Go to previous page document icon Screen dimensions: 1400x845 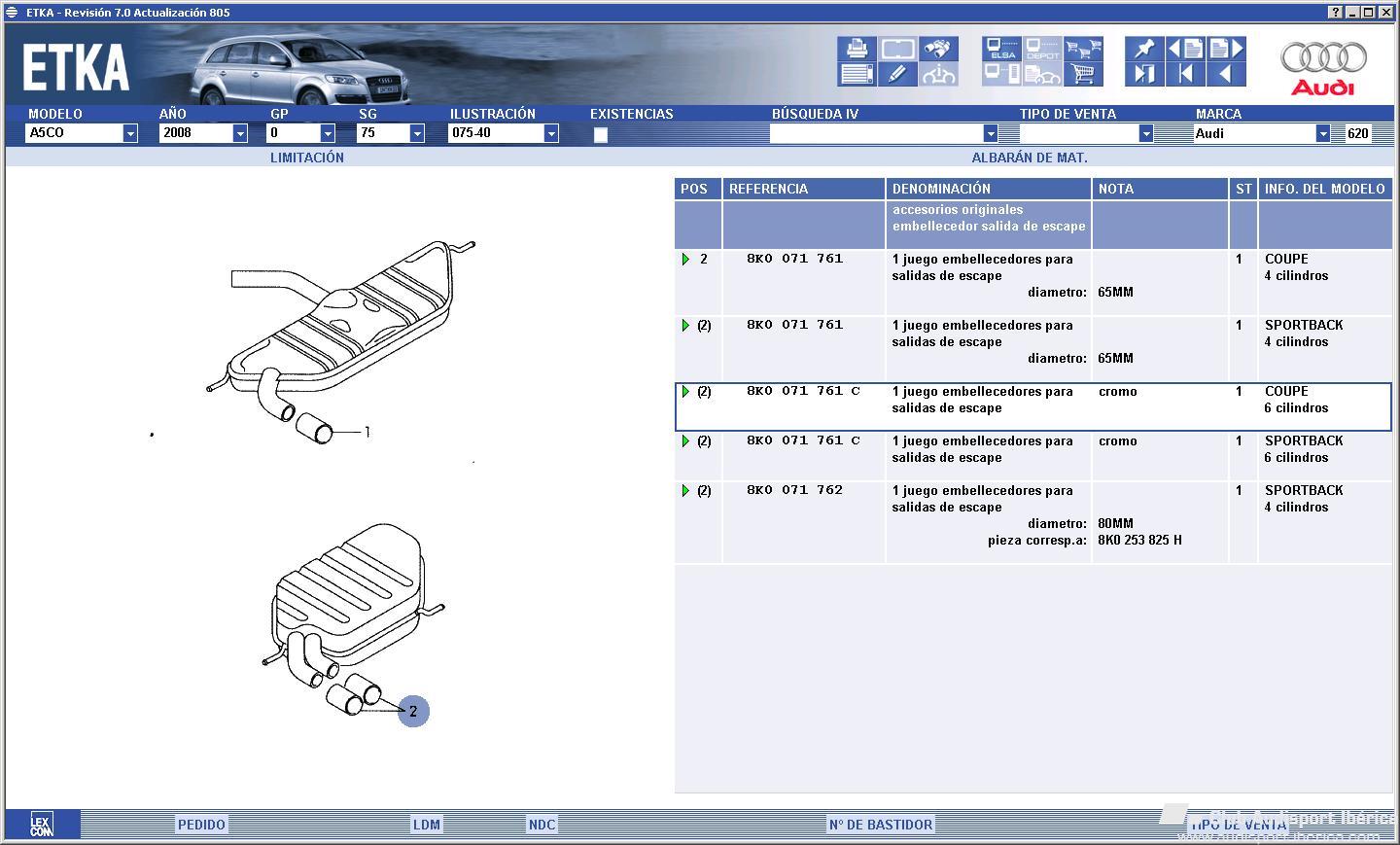(x=1185, y=49)
